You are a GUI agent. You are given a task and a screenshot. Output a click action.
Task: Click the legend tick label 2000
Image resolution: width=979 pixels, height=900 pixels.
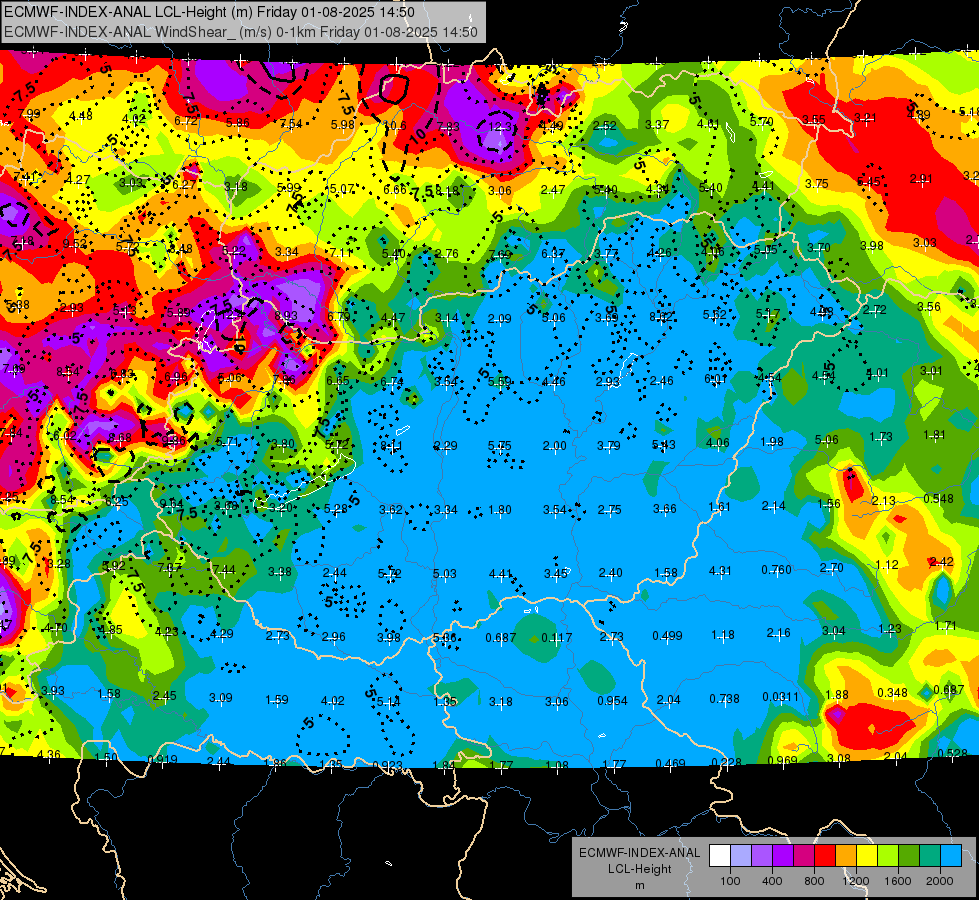[939, 881]
